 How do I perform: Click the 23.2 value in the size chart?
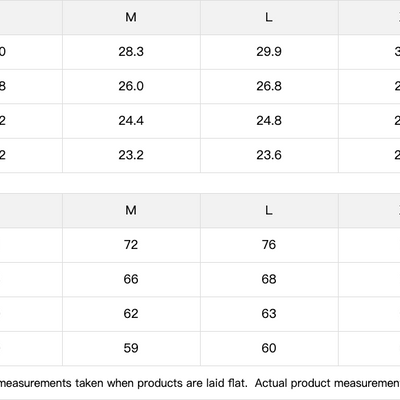pyautogui.click(x=131, y=155)
